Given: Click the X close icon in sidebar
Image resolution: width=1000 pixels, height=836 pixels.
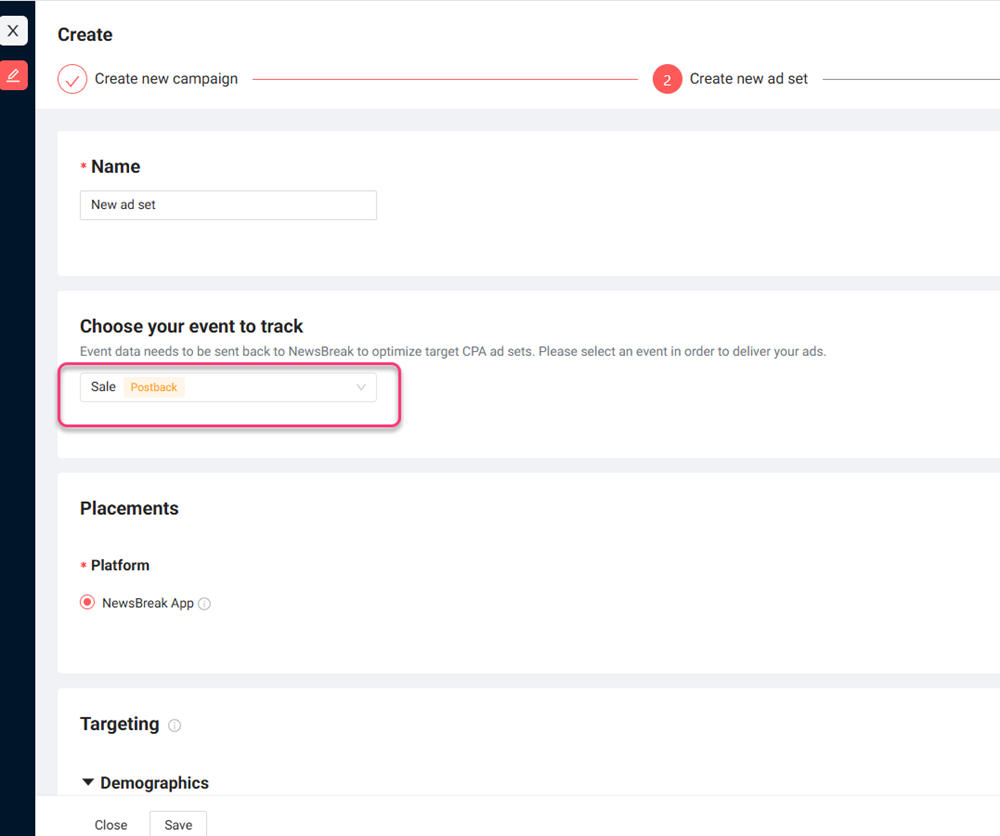Looking at the screenshot, I should coord(13,31).
